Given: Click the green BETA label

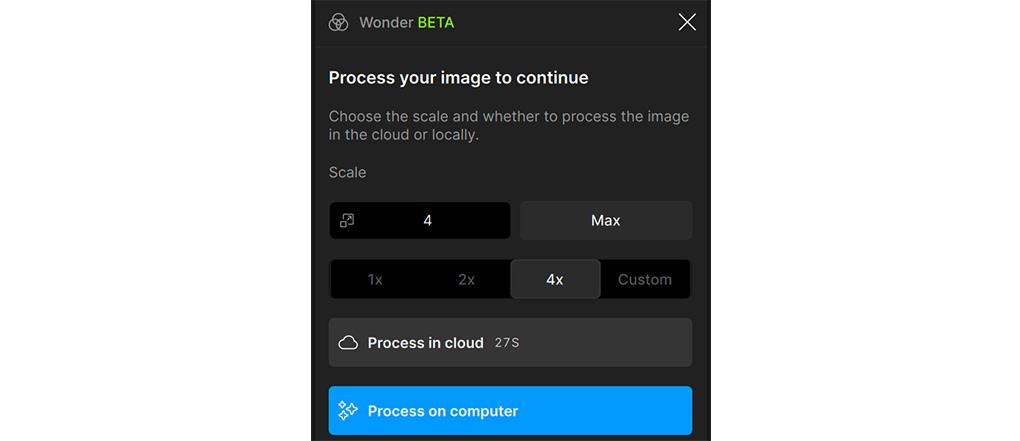Looking at the screenshot, I should click(x=435, y=22).
